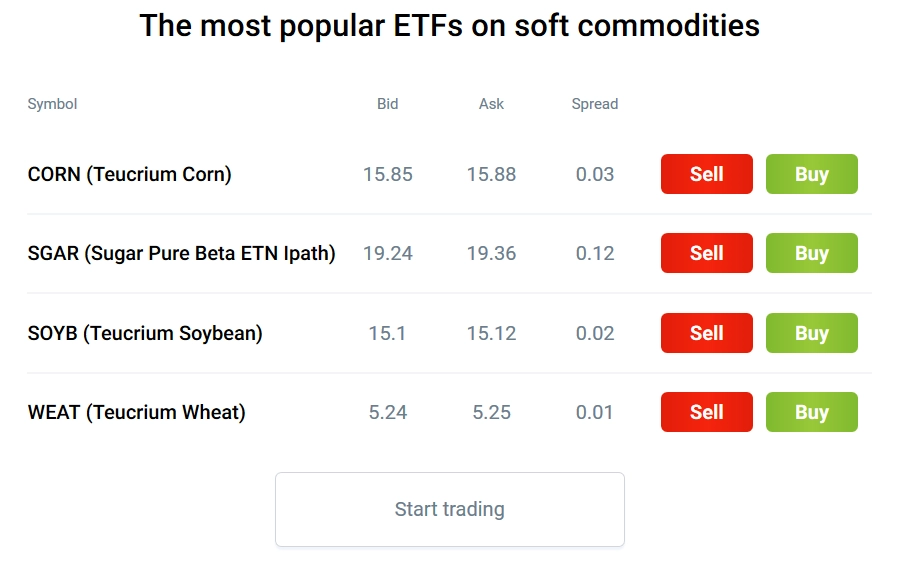899x575 pixels.
Task: Select the SOYB (Teucrium Soybean) symbol
Action: (145, 333)
